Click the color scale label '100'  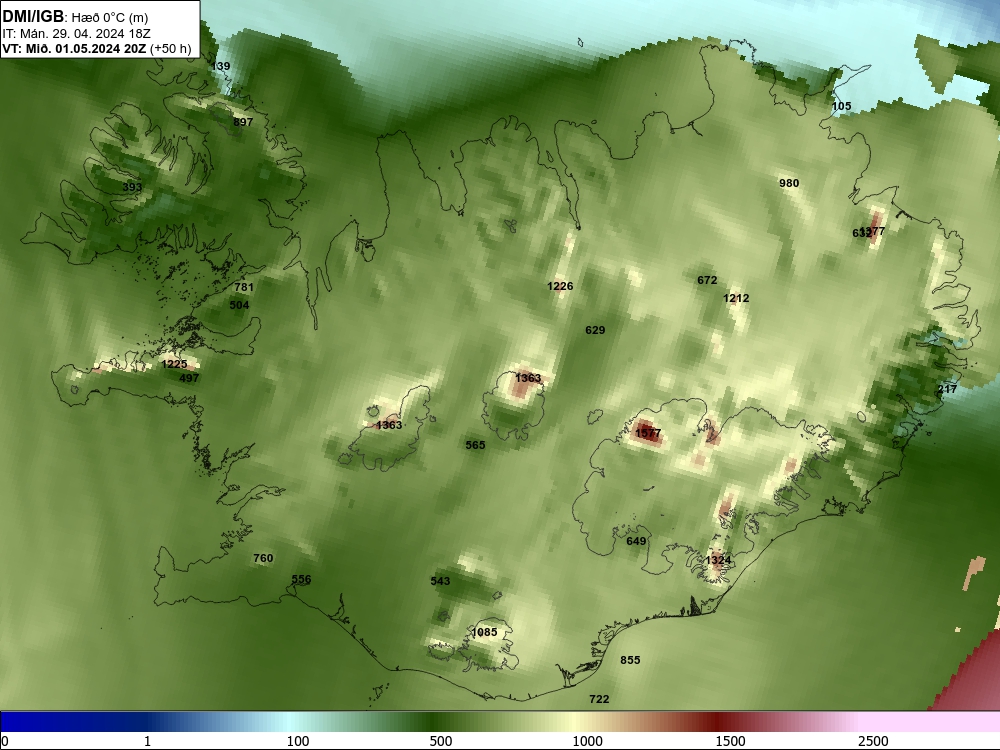298,741
